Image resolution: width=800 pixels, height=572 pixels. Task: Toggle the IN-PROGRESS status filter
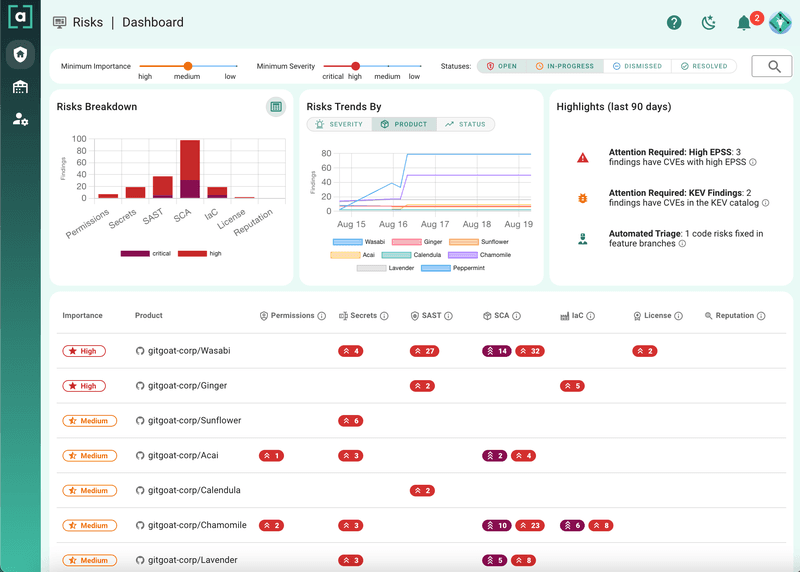point(565,66)
